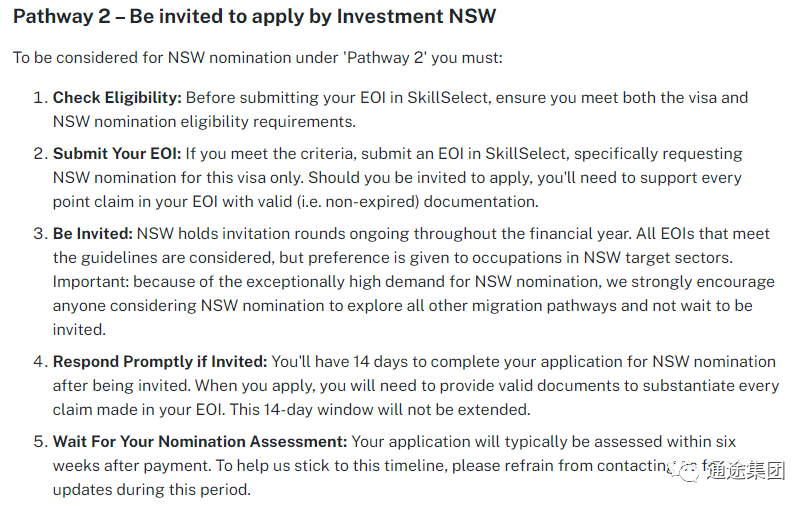Click the WeChat watermark logo icon

684,470
